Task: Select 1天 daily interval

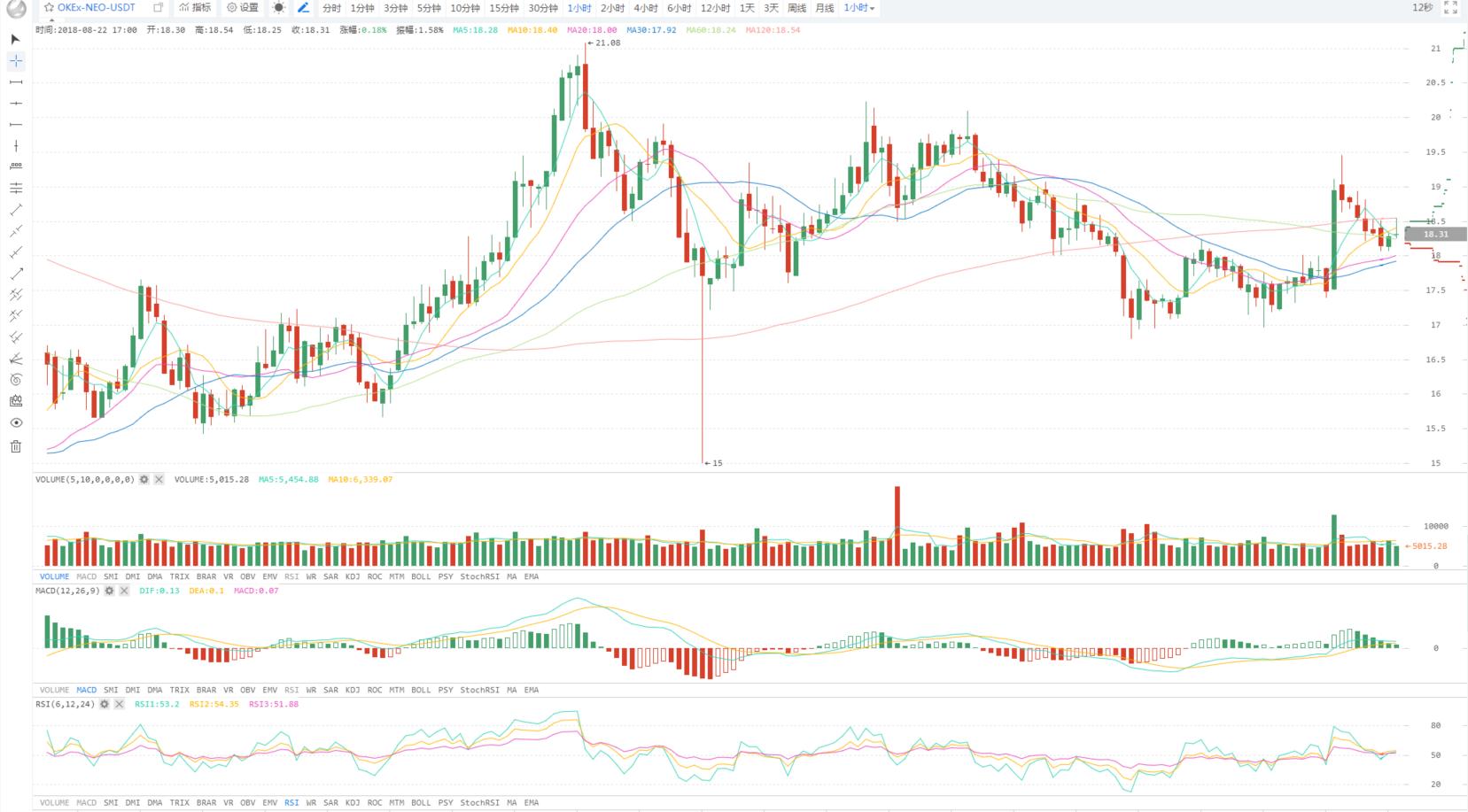Action: (x=748, y=8)
